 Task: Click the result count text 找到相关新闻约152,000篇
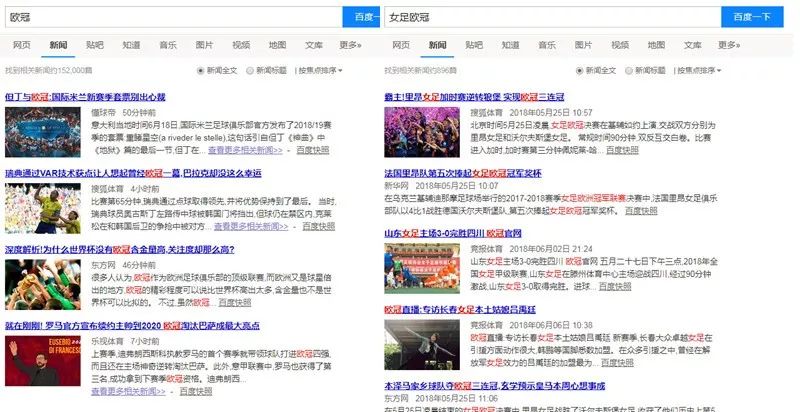point(49,71)
